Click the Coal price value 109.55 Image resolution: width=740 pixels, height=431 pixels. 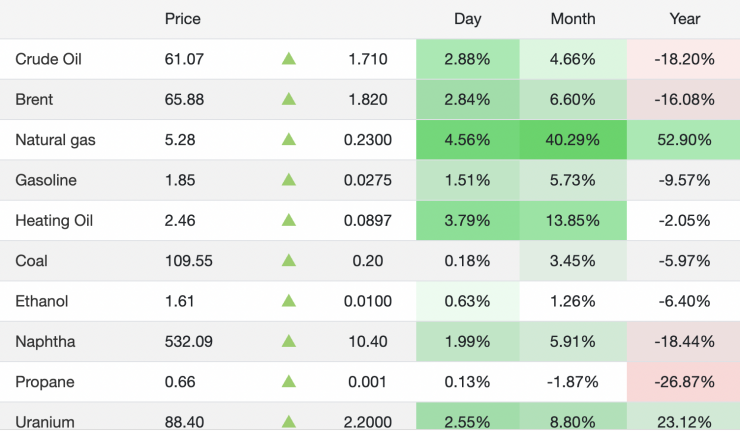[x=189, y=261]
